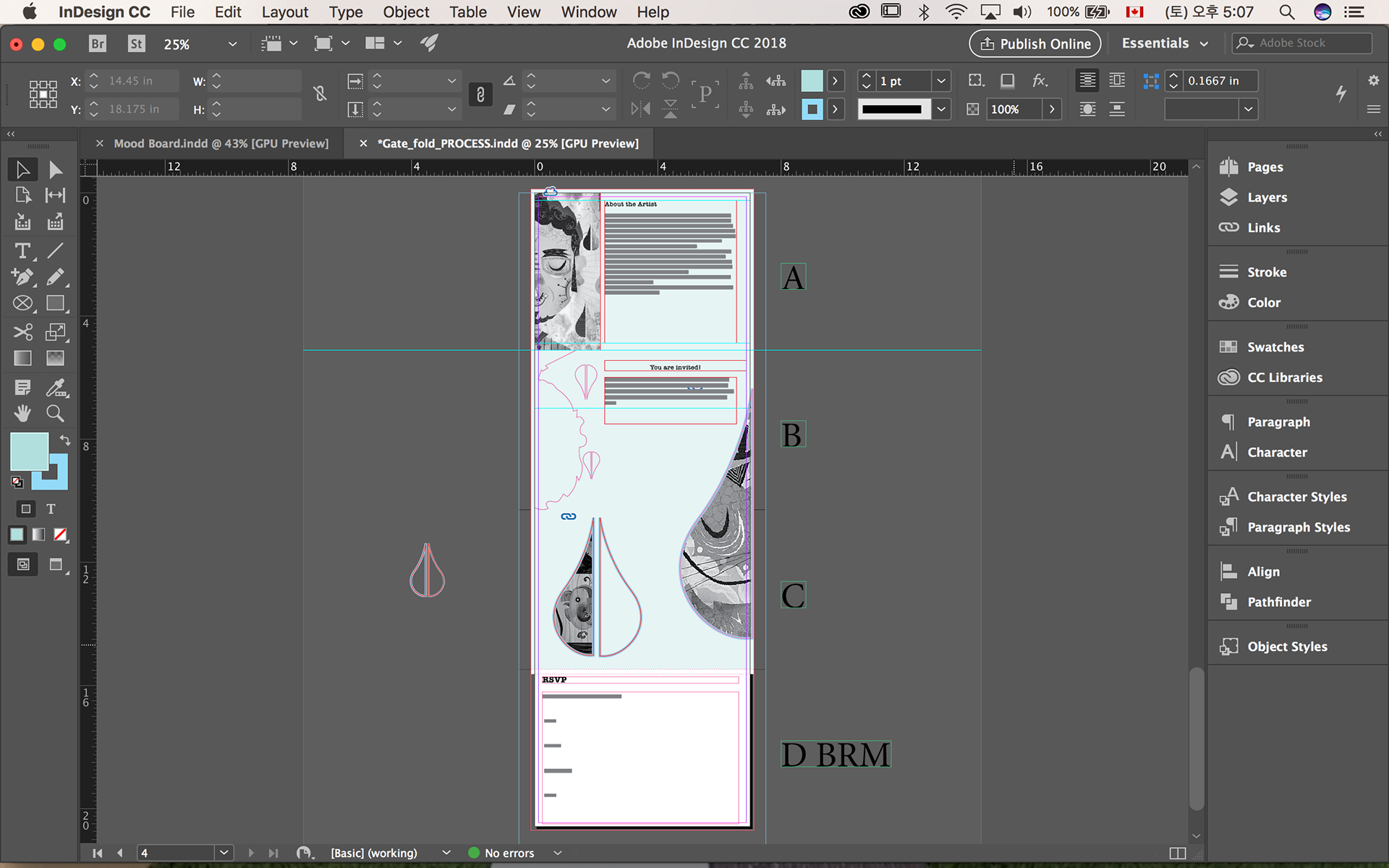Click the Adobe Bridge icon
1389x868 pixels.
click(x=98, y=43)
